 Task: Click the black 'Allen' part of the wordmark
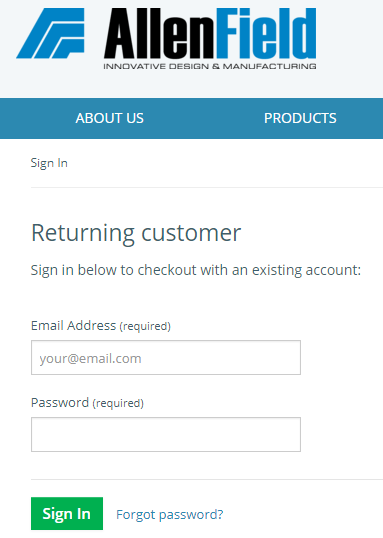[160, 33]
